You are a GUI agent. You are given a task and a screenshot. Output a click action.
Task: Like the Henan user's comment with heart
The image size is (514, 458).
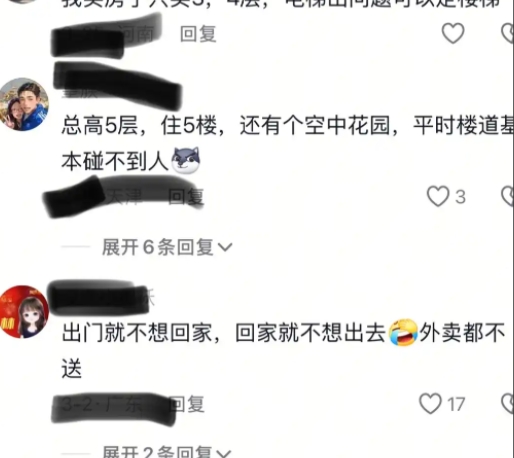tap(453, 33)
